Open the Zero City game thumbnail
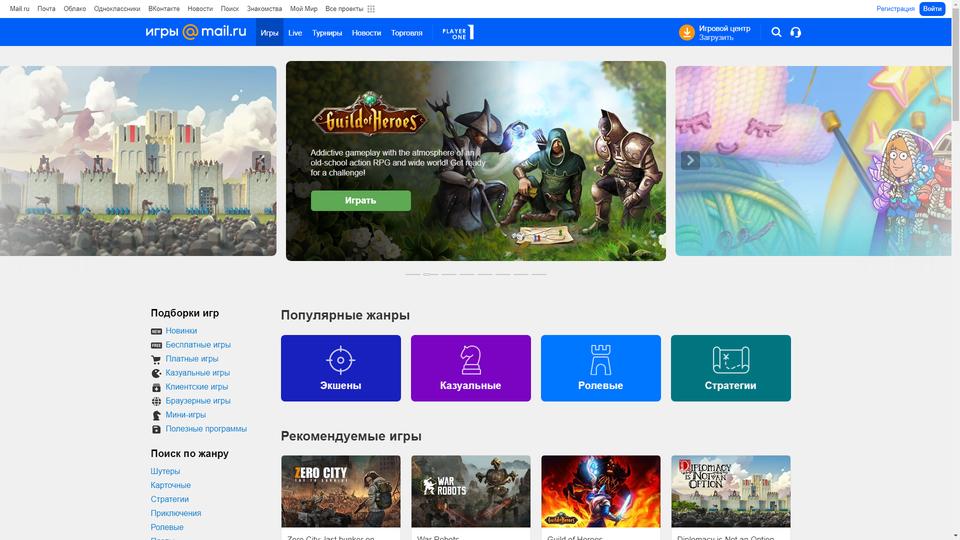 pos(341,492)
